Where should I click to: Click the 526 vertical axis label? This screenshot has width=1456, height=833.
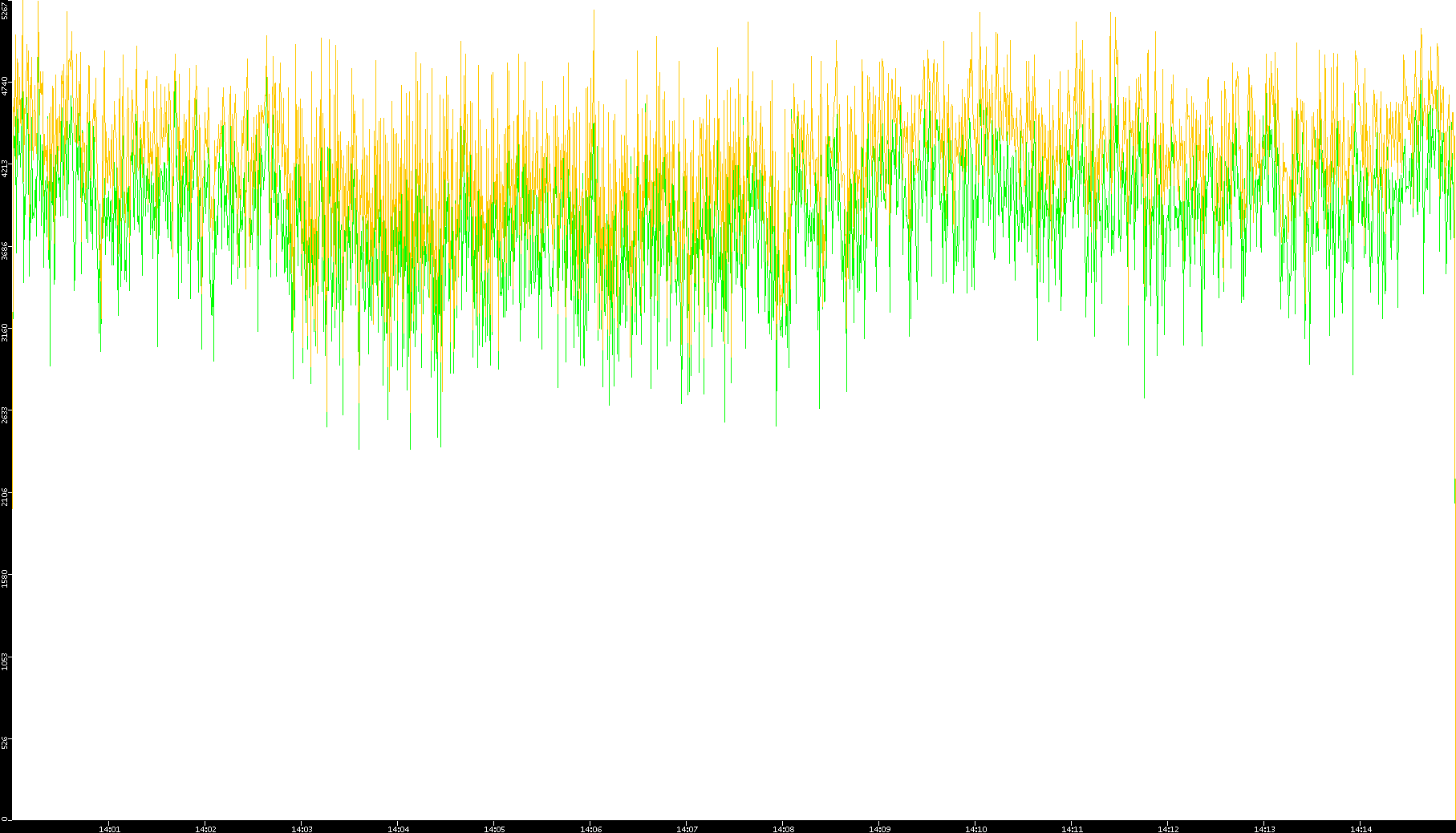click(6, 742)
